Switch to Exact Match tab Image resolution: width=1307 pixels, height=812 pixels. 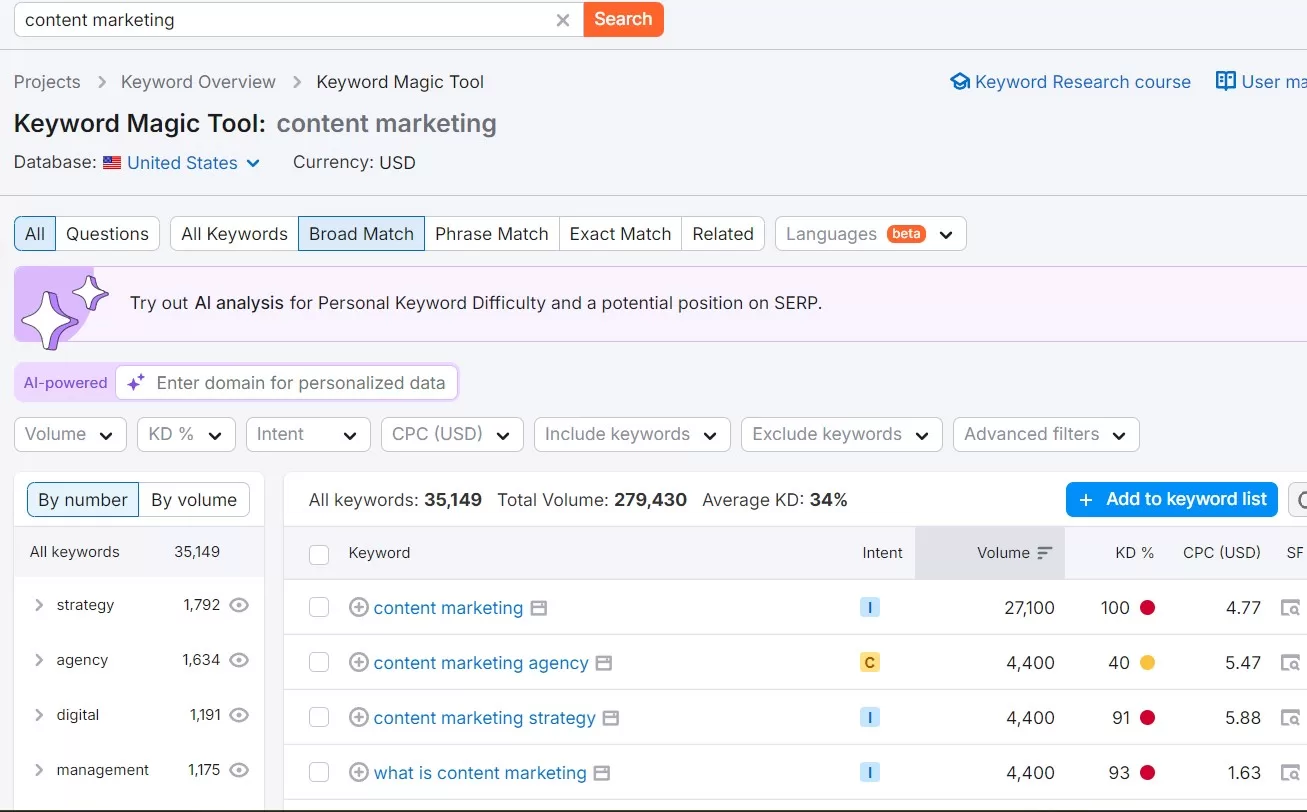tap(620, 234)
